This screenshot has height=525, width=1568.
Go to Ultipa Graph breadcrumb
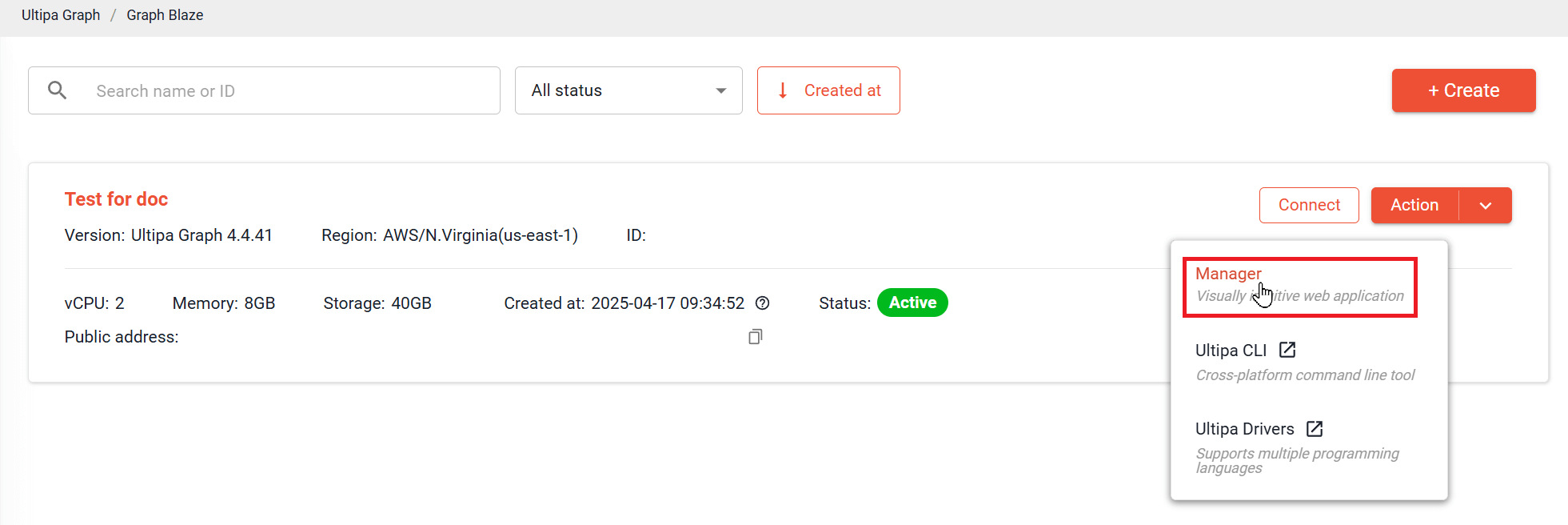coord(61,15)
